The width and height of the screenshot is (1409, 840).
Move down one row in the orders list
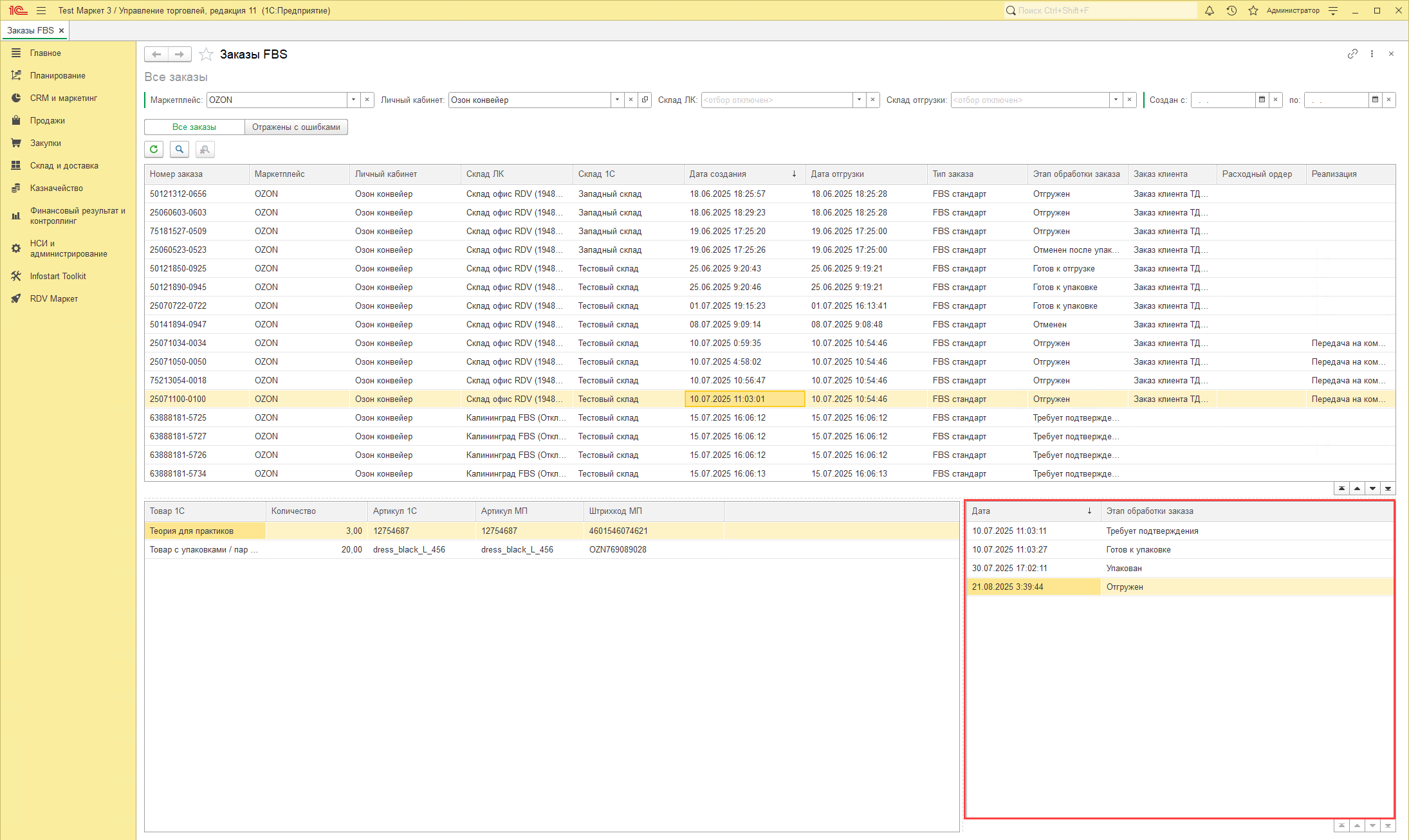point(1372,488)
